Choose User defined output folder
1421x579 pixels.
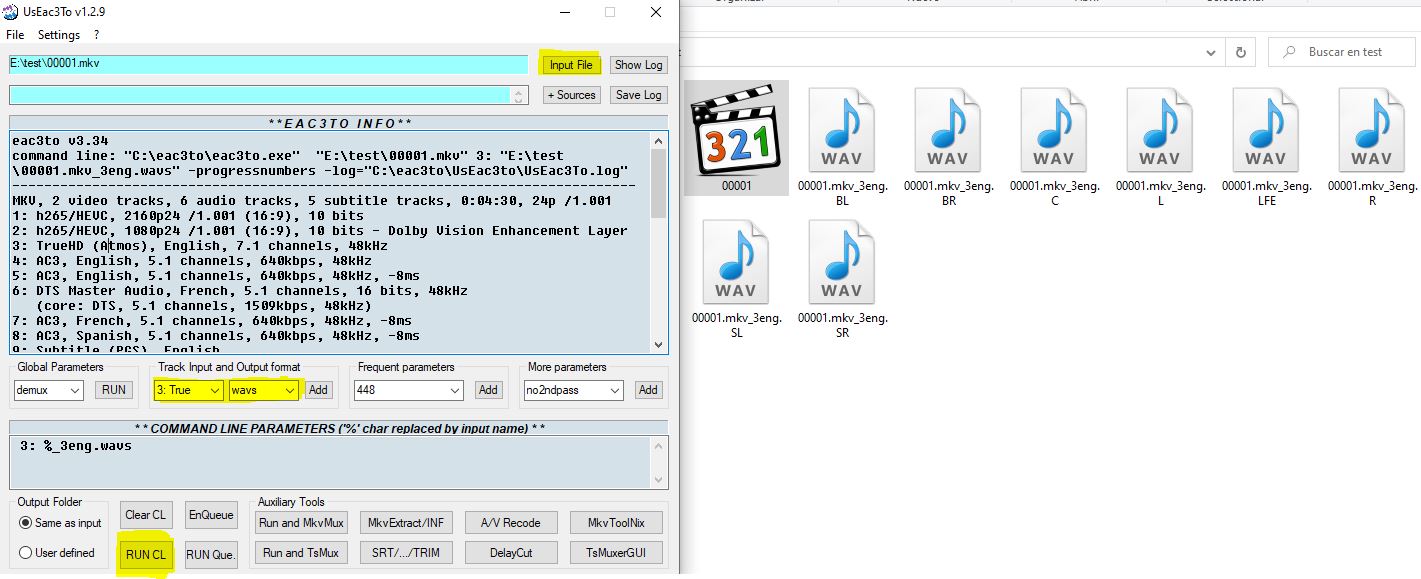coord(57,553)
